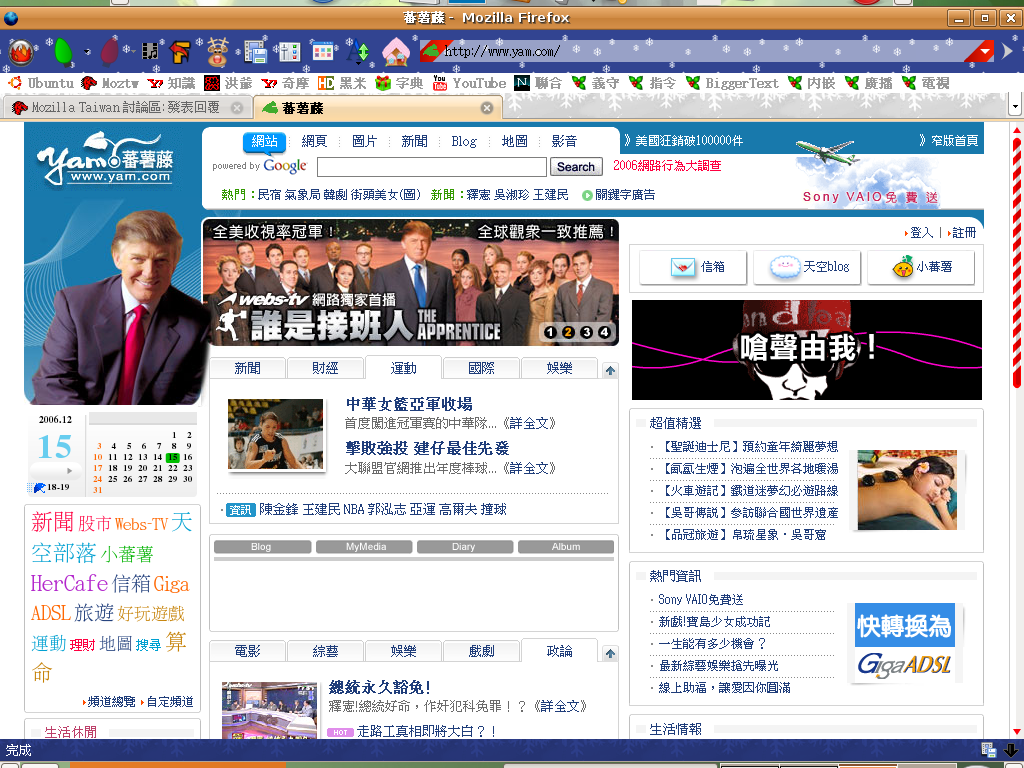
Task: Close the 蕃薯藤 tab with its X icon
Action: coord(487,108)
